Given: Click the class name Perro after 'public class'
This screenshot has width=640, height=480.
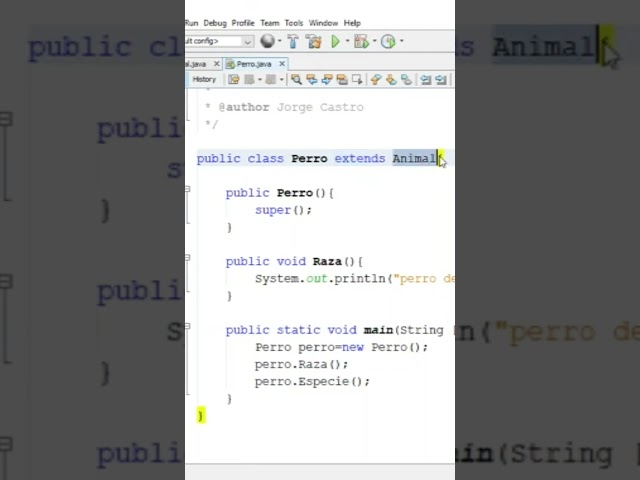Looking at the screenshot, I should 309,158.
